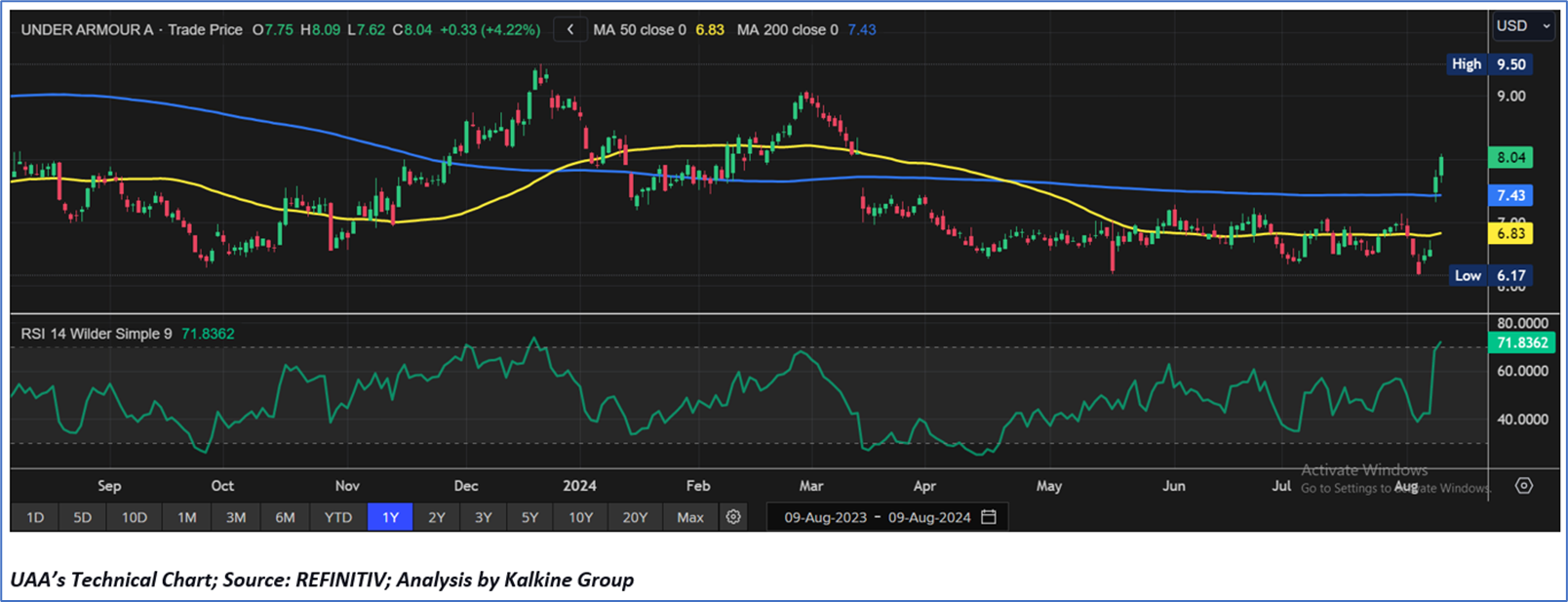Select the 6M range button
This screenshot has width=1568, height=602.
(285, 517)
